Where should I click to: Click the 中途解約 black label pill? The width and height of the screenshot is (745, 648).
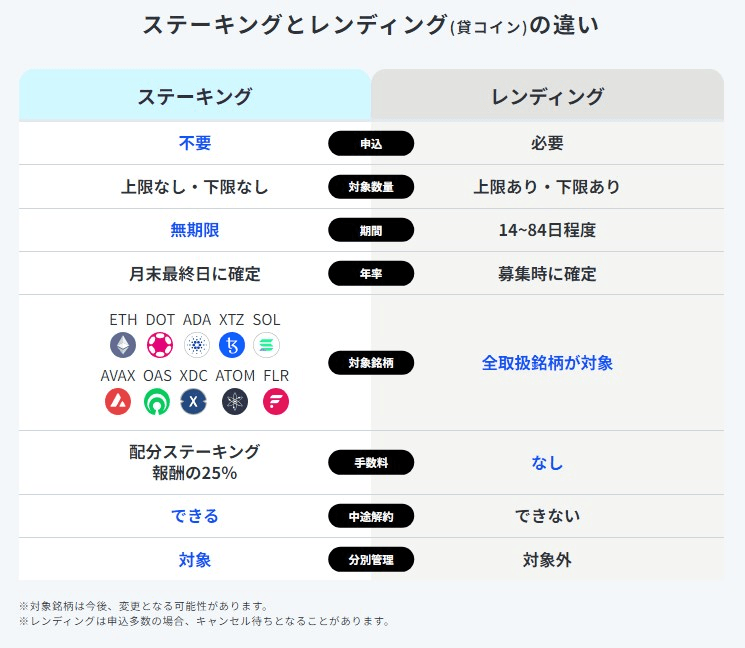tap(371, 516)
